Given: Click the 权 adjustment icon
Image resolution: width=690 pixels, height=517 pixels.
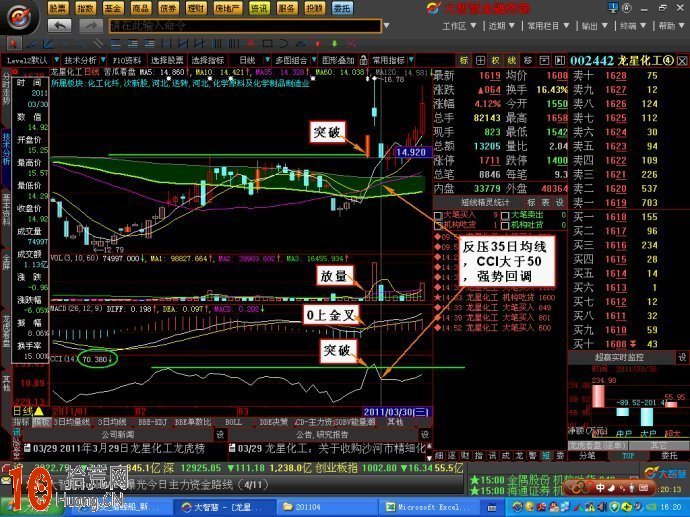Looking at the screenshot, I should (496, 60).
